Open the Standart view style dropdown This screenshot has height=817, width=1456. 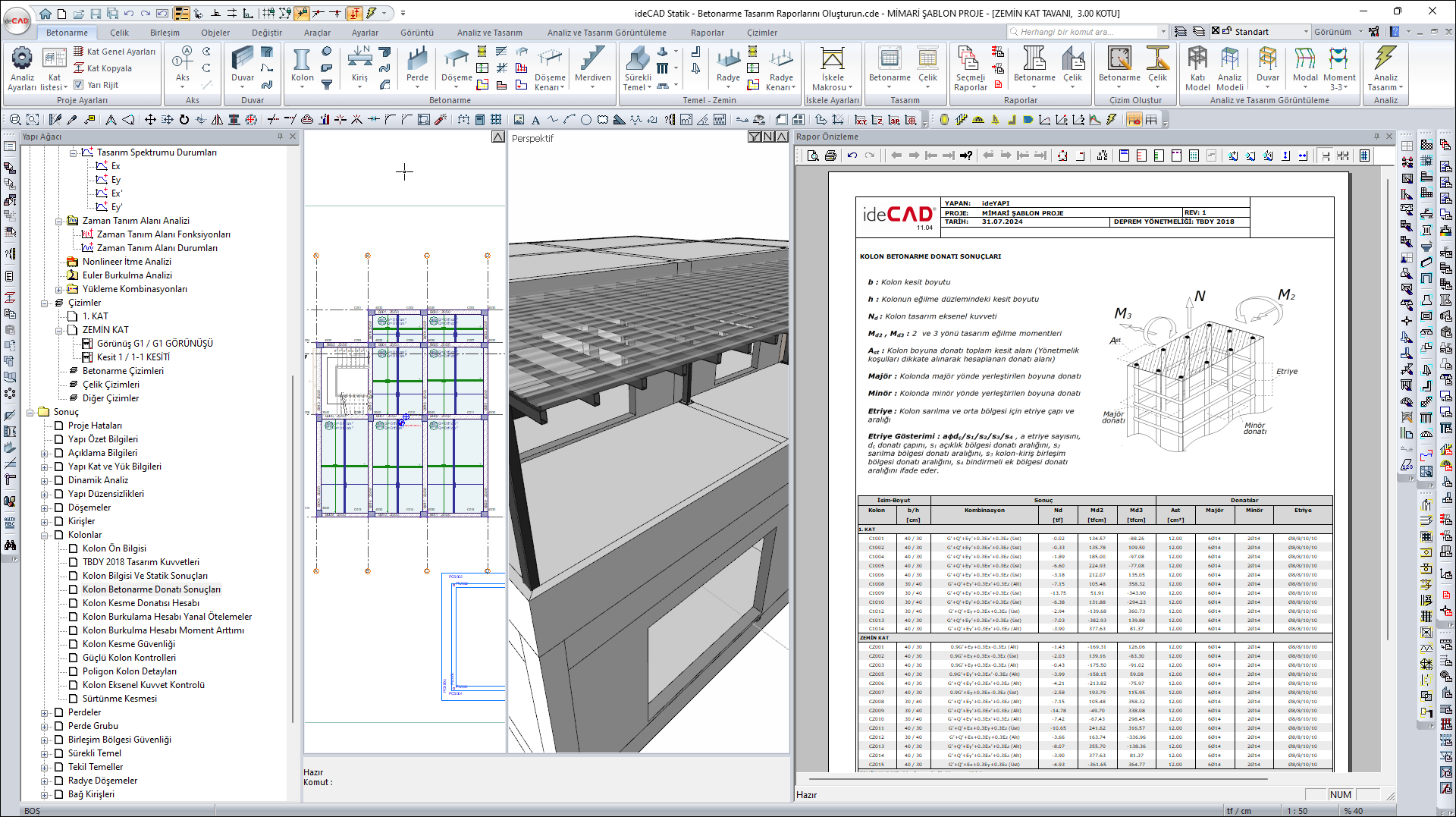tap(1305, 32)
